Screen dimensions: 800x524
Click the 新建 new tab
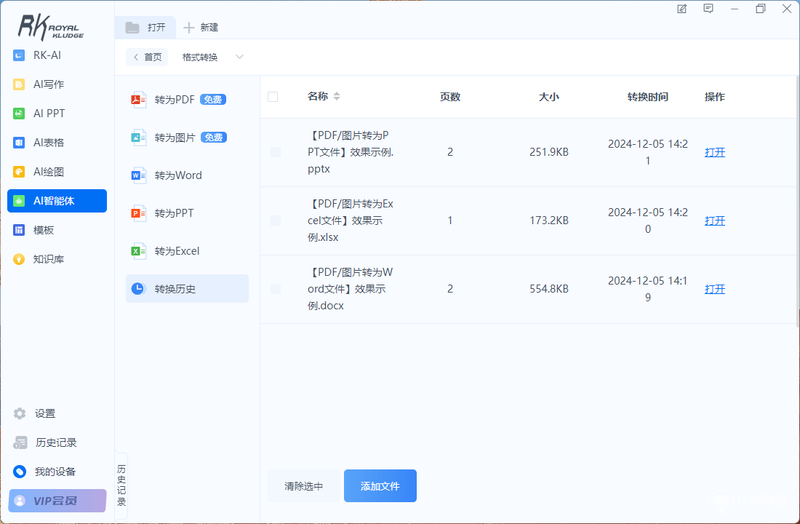point(201,28)
